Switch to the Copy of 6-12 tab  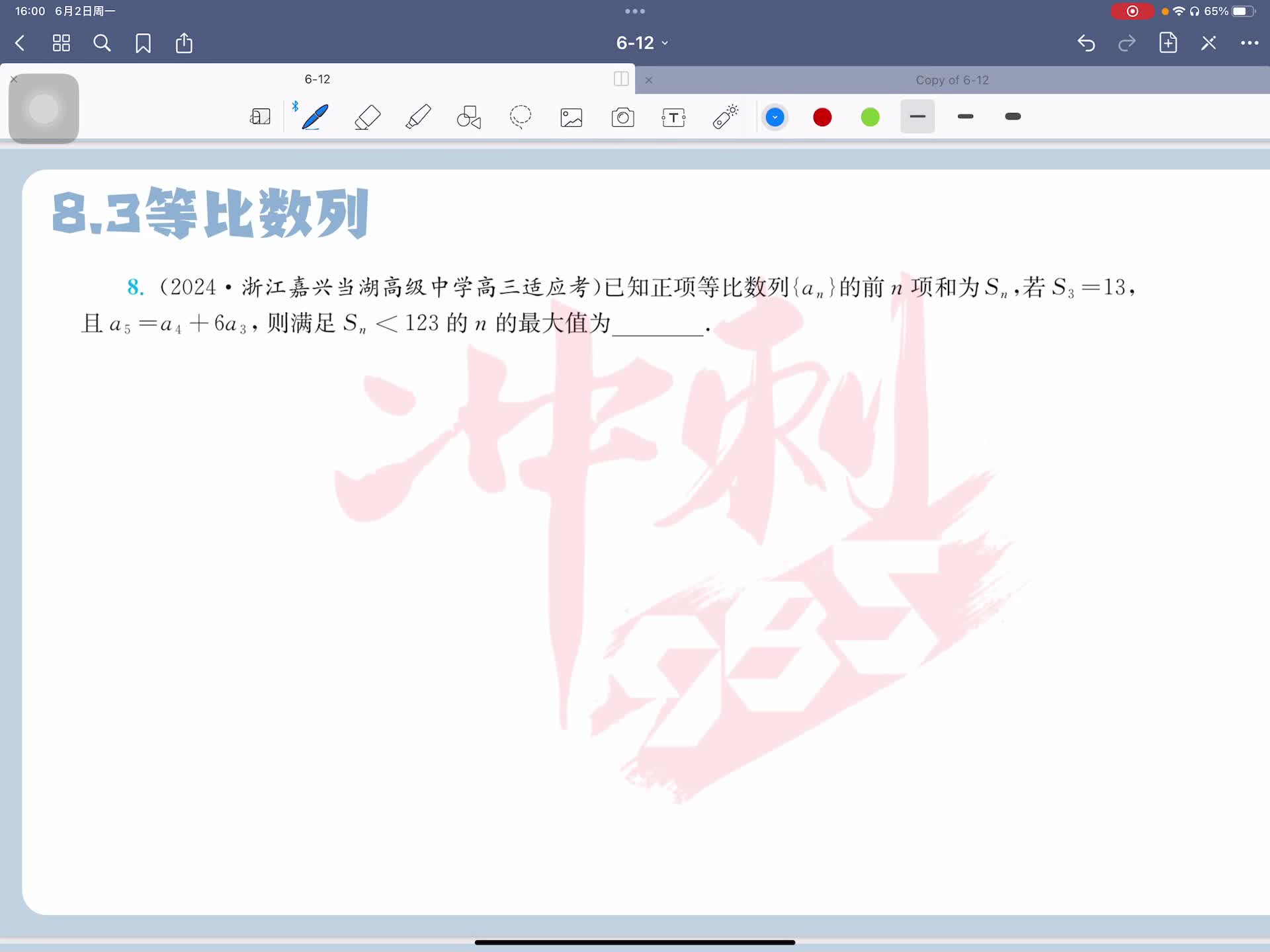[951, 80]
